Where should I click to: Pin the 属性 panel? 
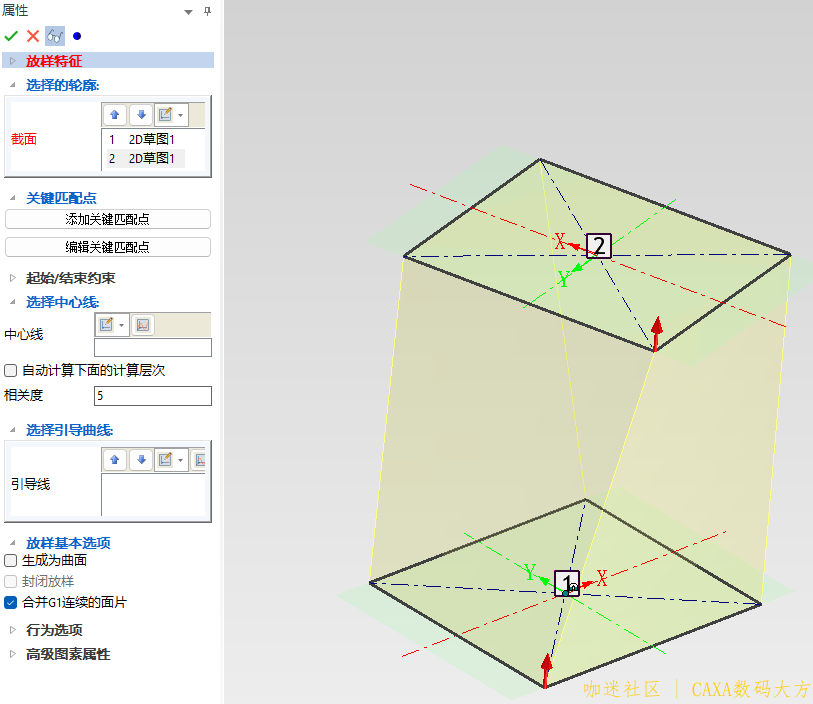click(x=207, y=11)
